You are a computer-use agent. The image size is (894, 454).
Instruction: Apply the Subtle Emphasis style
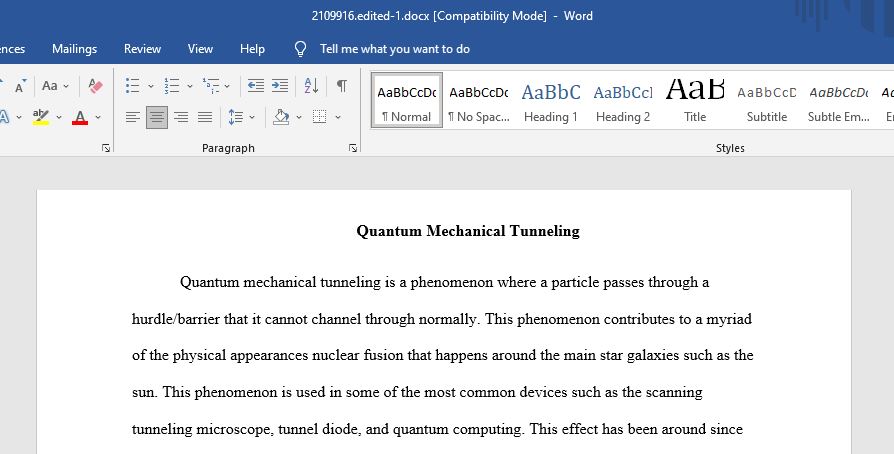839,100
